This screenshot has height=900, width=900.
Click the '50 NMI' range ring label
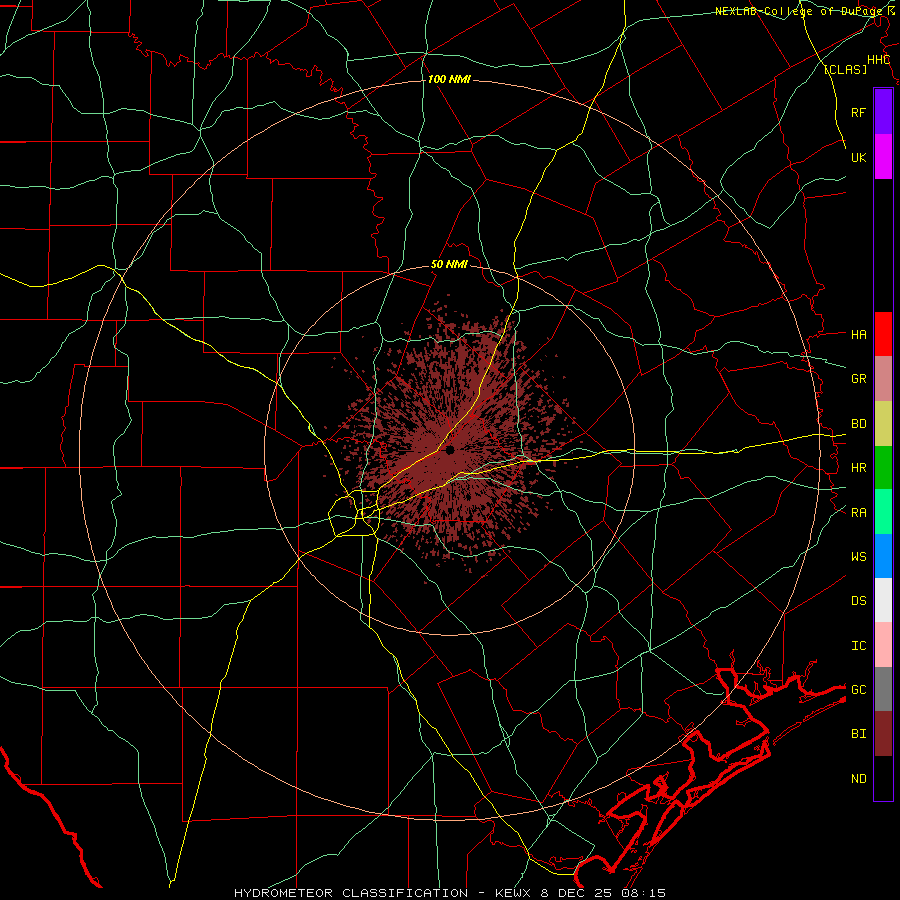(449, 264)
